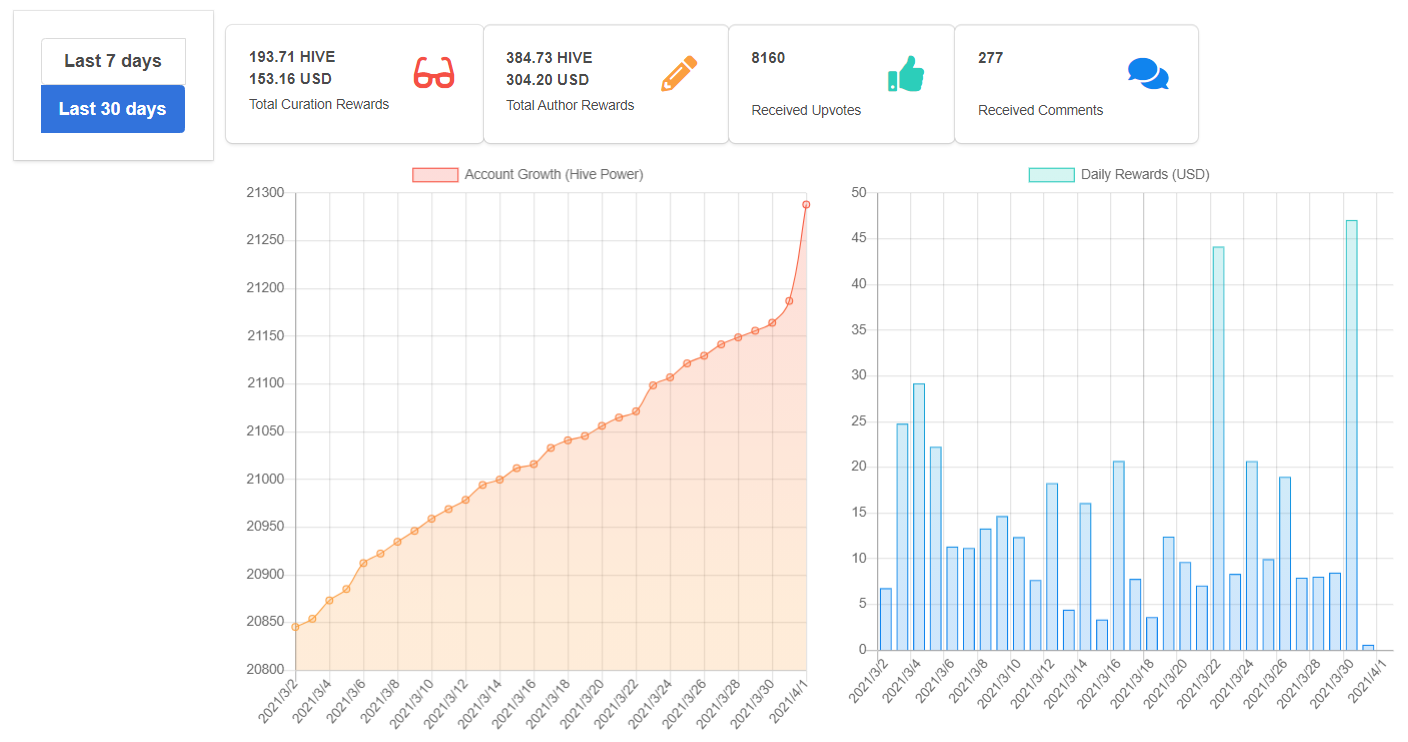
Task: Click the last data point on growth chart
Action: tap(806, 205)
